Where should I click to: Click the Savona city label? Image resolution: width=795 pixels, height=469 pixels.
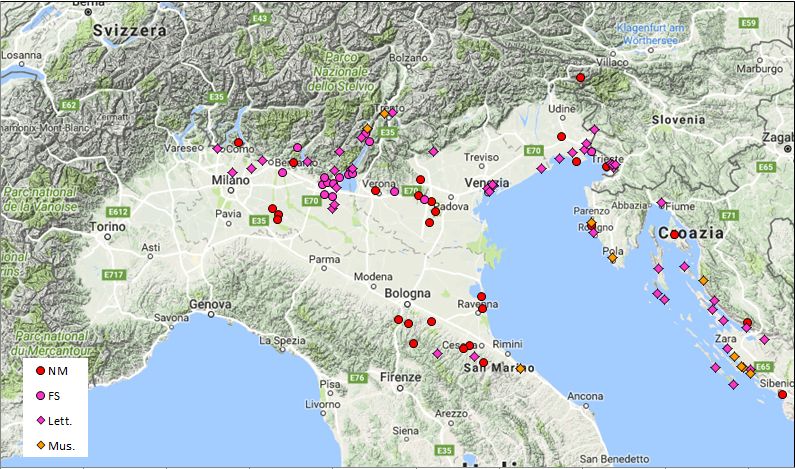point(171,318)
